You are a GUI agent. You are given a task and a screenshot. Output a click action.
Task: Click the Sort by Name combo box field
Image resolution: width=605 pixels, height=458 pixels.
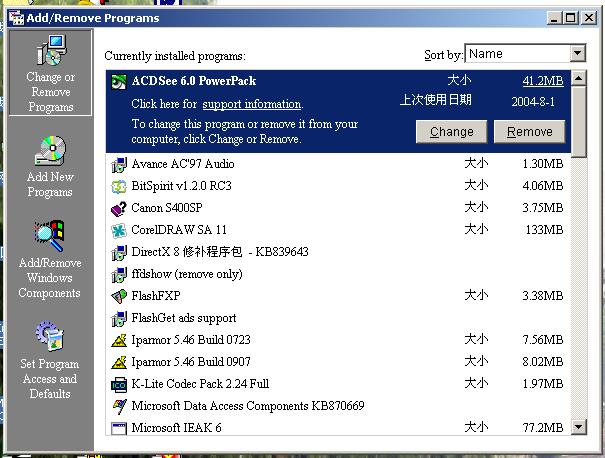click(525, 53)
